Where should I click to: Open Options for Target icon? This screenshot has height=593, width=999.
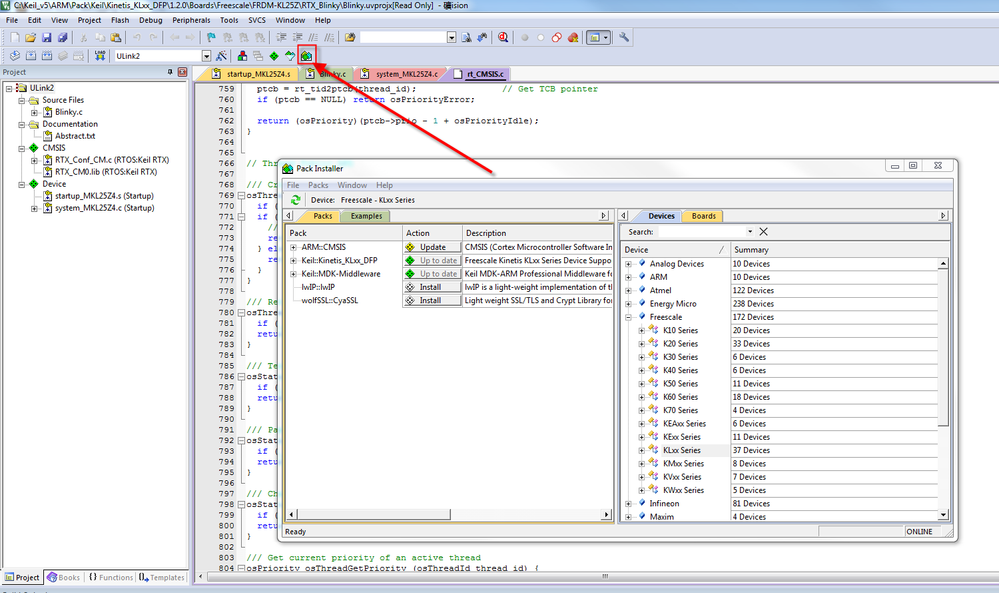(x=221, y=56)
